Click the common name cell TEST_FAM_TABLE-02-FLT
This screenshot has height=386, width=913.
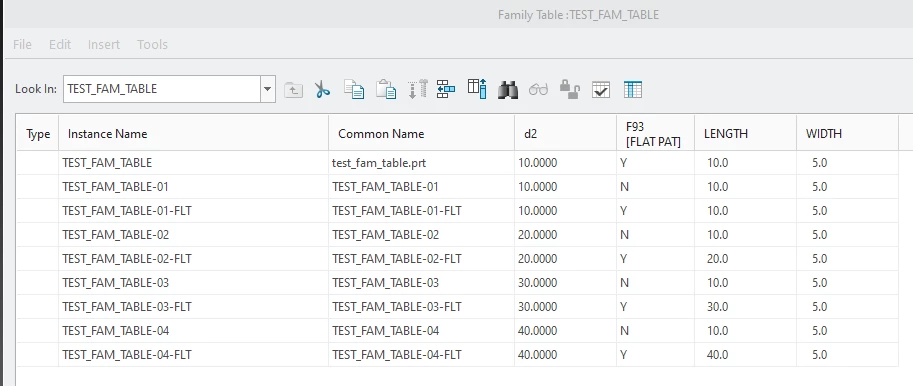coord(422,258)
